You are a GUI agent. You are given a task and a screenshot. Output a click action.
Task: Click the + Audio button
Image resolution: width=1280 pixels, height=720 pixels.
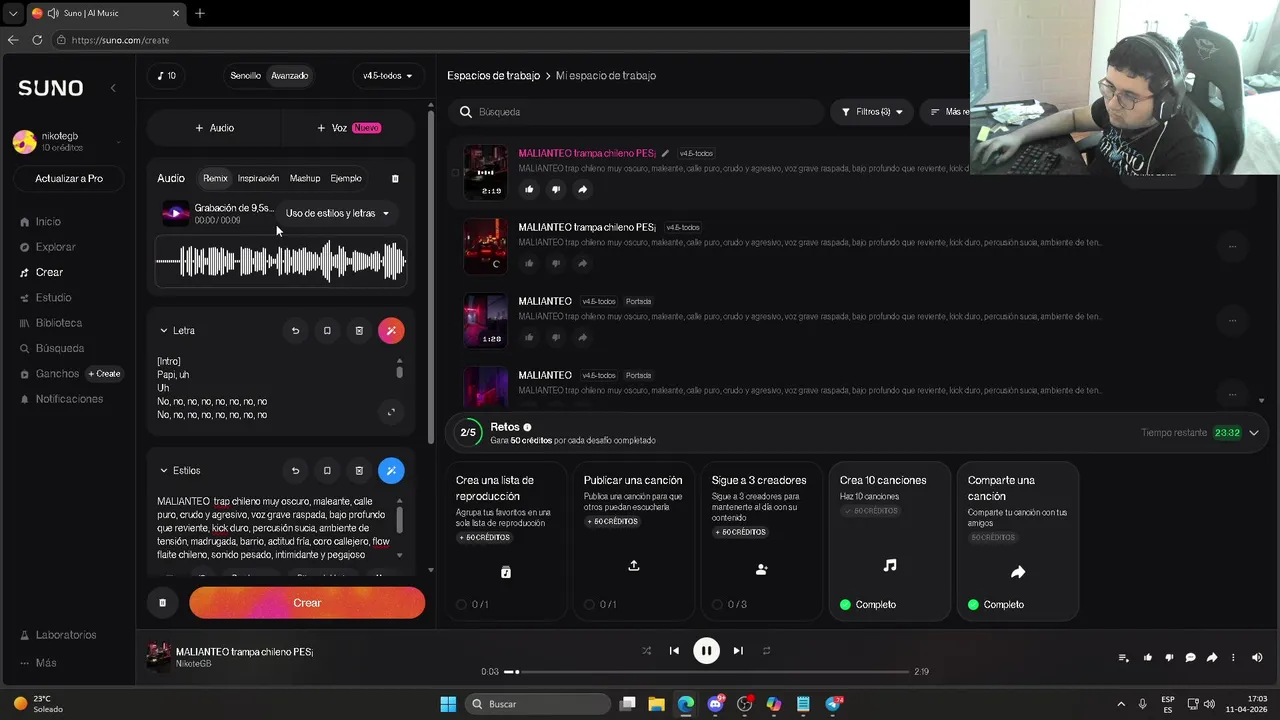tap(214, 128)
